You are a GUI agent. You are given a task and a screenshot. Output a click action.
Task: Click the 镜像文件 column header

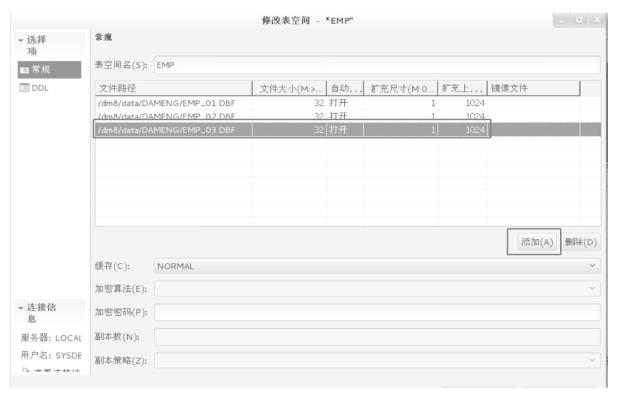[x=534, y=88]
